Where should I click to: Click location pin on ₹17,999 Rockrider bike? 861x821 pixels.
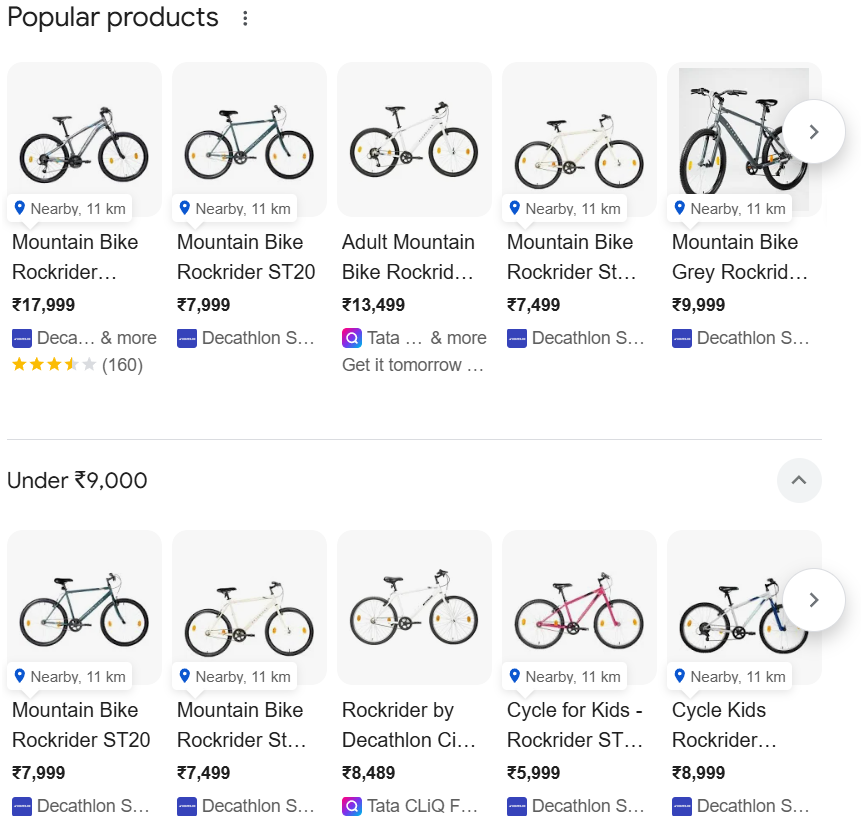[19, 208]
